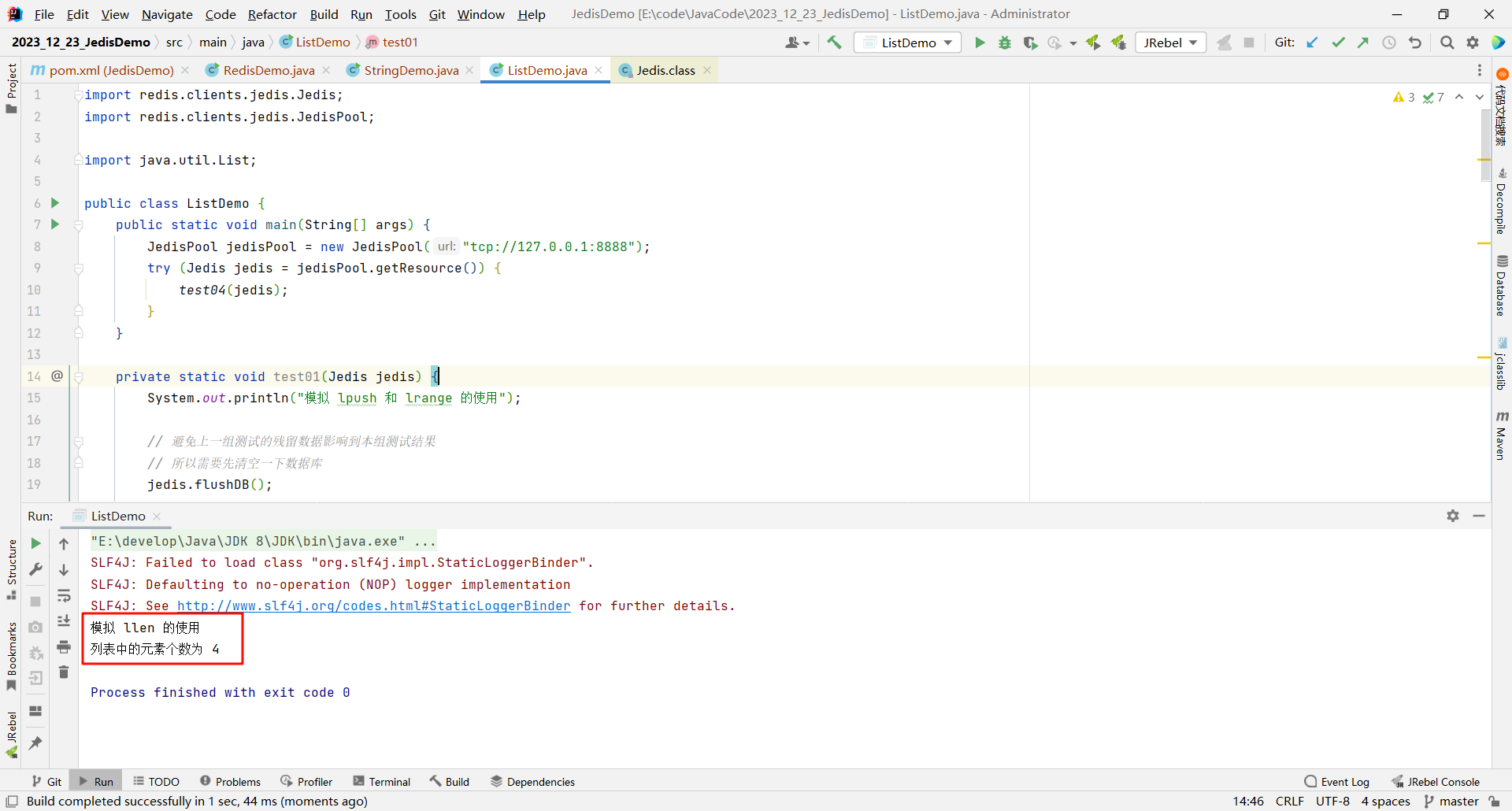Collapse imports fold marker on line 1

(79, 95)
